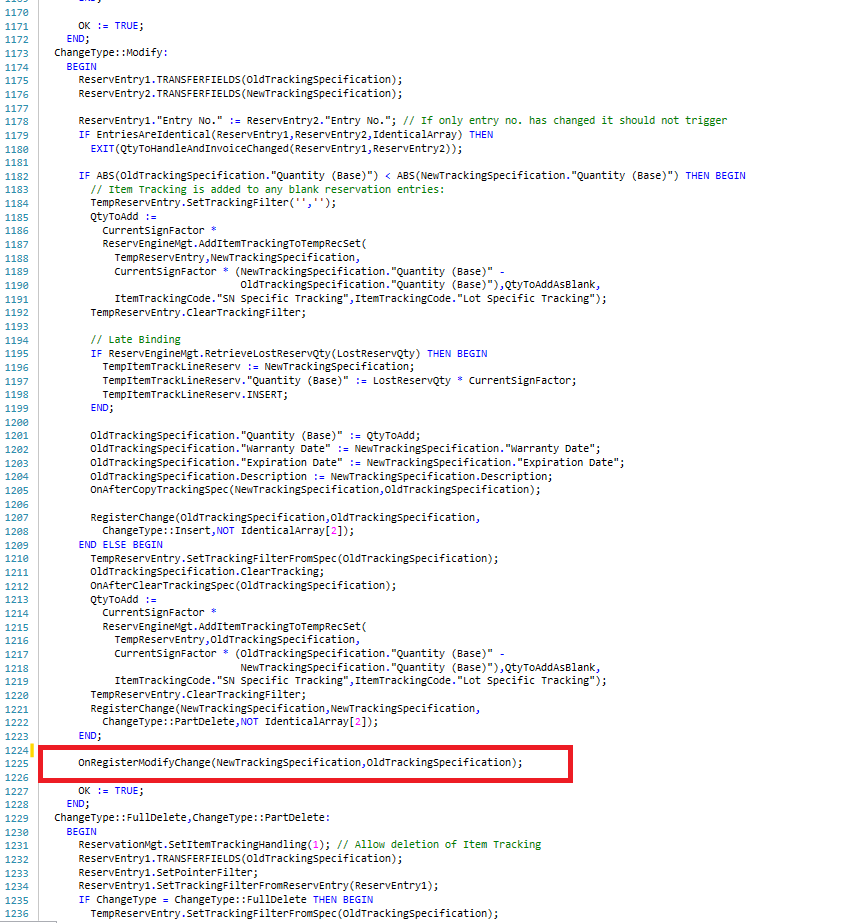Click 'ChangeType::FullDelete,ChangeType::PartDelete:' label
Image resolution: width=851 pixels, height=923 pixels.
[192, 818]
